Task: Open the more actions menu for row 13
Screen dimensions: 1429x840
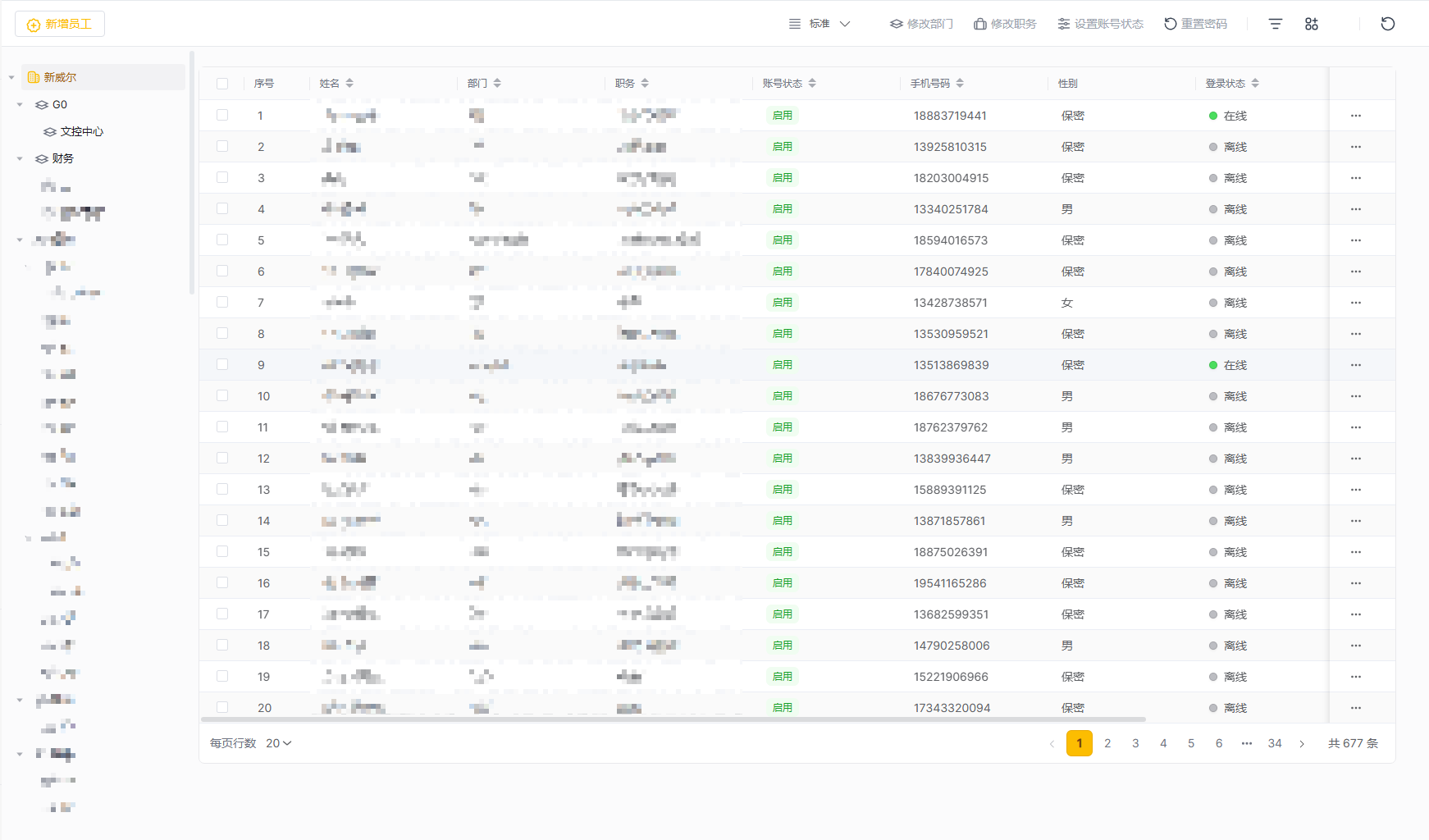Action: (1356, 490)
